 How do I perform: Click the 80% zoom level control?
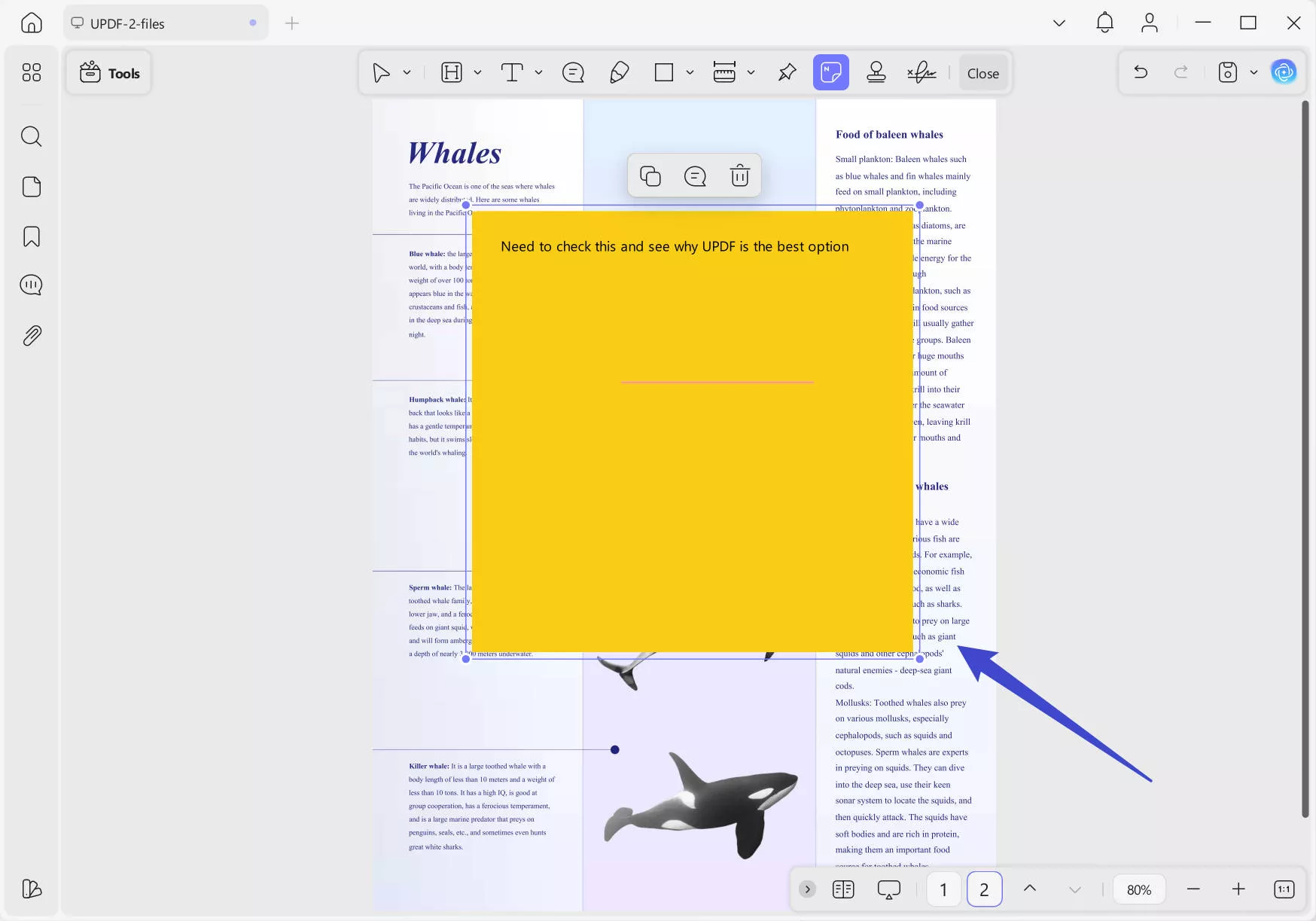[x=1139, y=889]
